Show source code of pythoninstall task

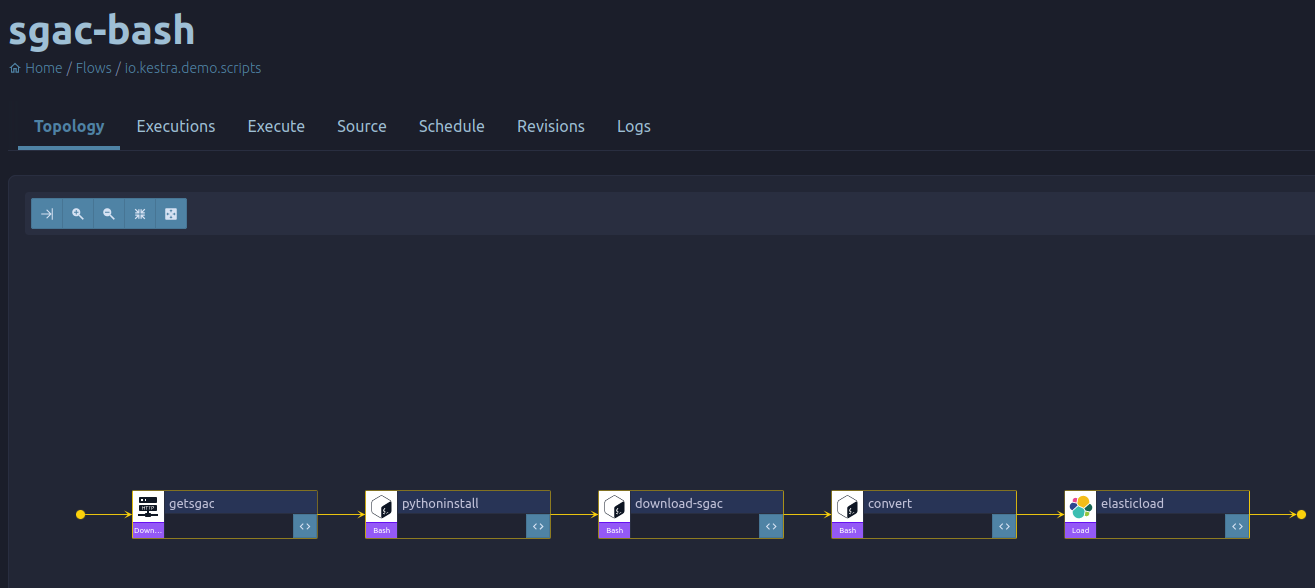(x=538, y=526)
